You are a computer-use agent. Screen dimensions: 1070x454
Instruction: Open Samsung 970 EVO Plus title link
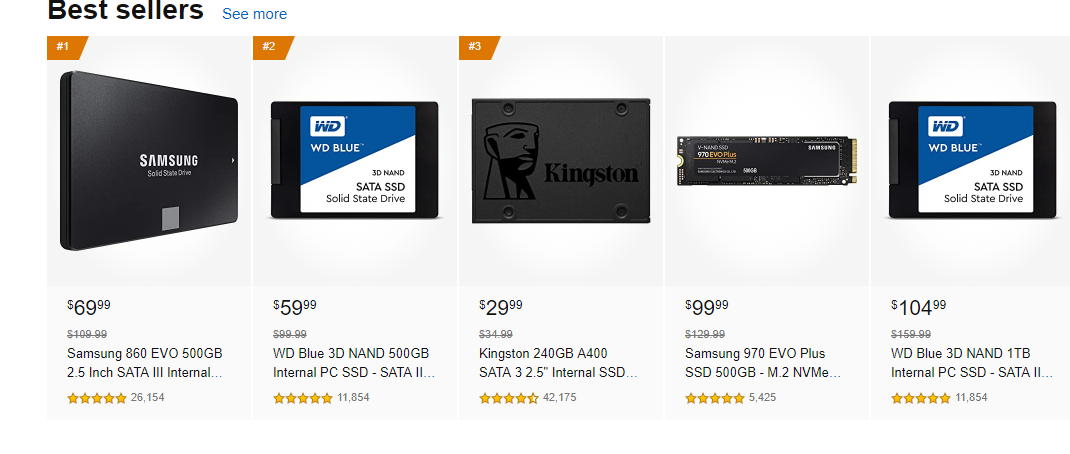(763, 363)
